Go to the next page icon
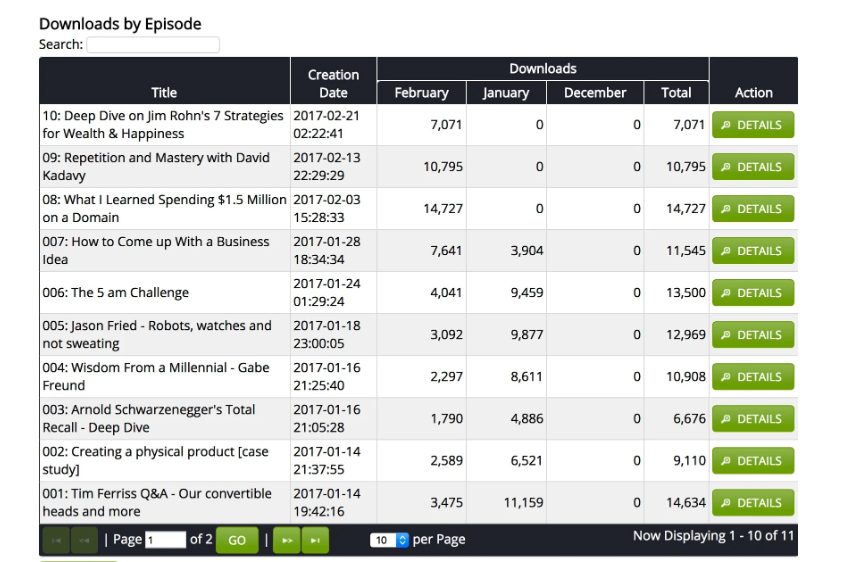Image resolution: width=841 pixels, height=562 pixels. (287, 540)
